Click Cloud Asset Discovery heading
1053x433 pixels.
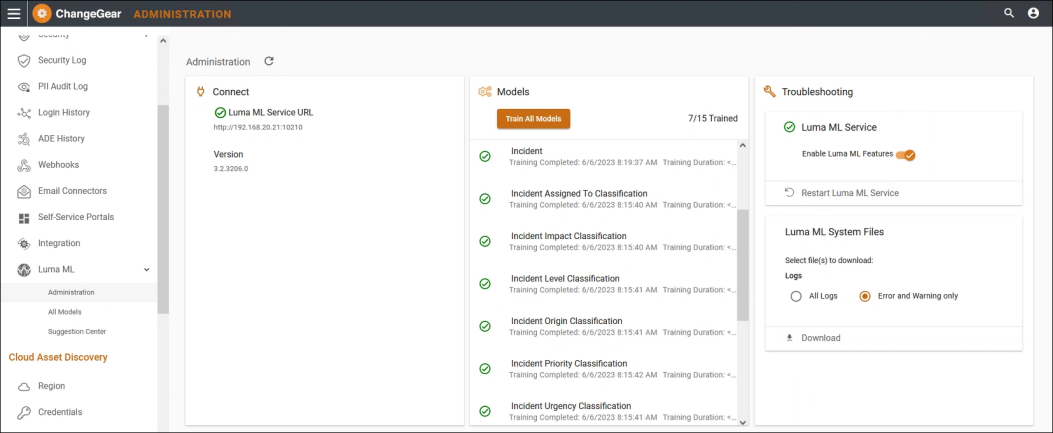click(x=58, y=358)
